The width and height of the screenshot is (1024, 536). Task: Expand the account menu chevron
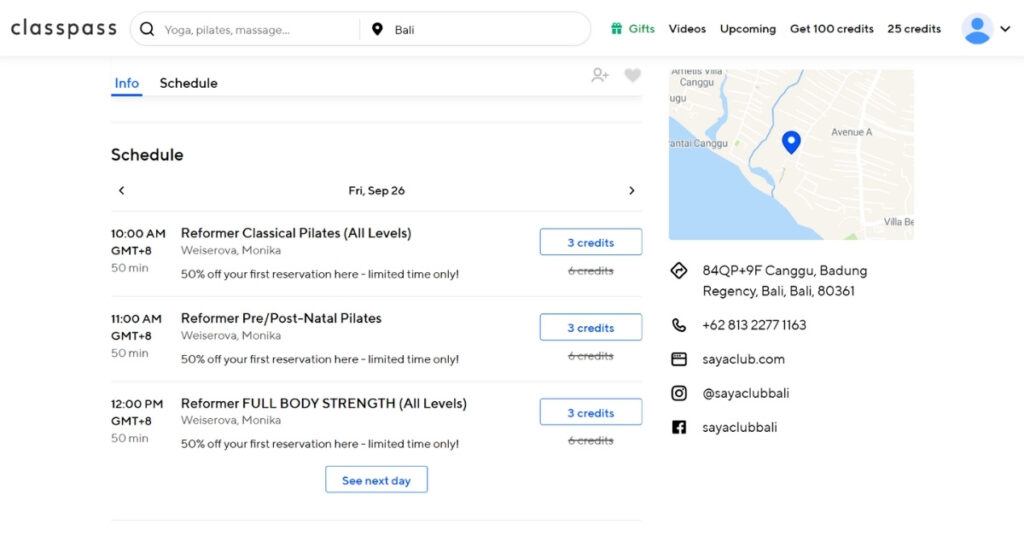(1006, 29)
